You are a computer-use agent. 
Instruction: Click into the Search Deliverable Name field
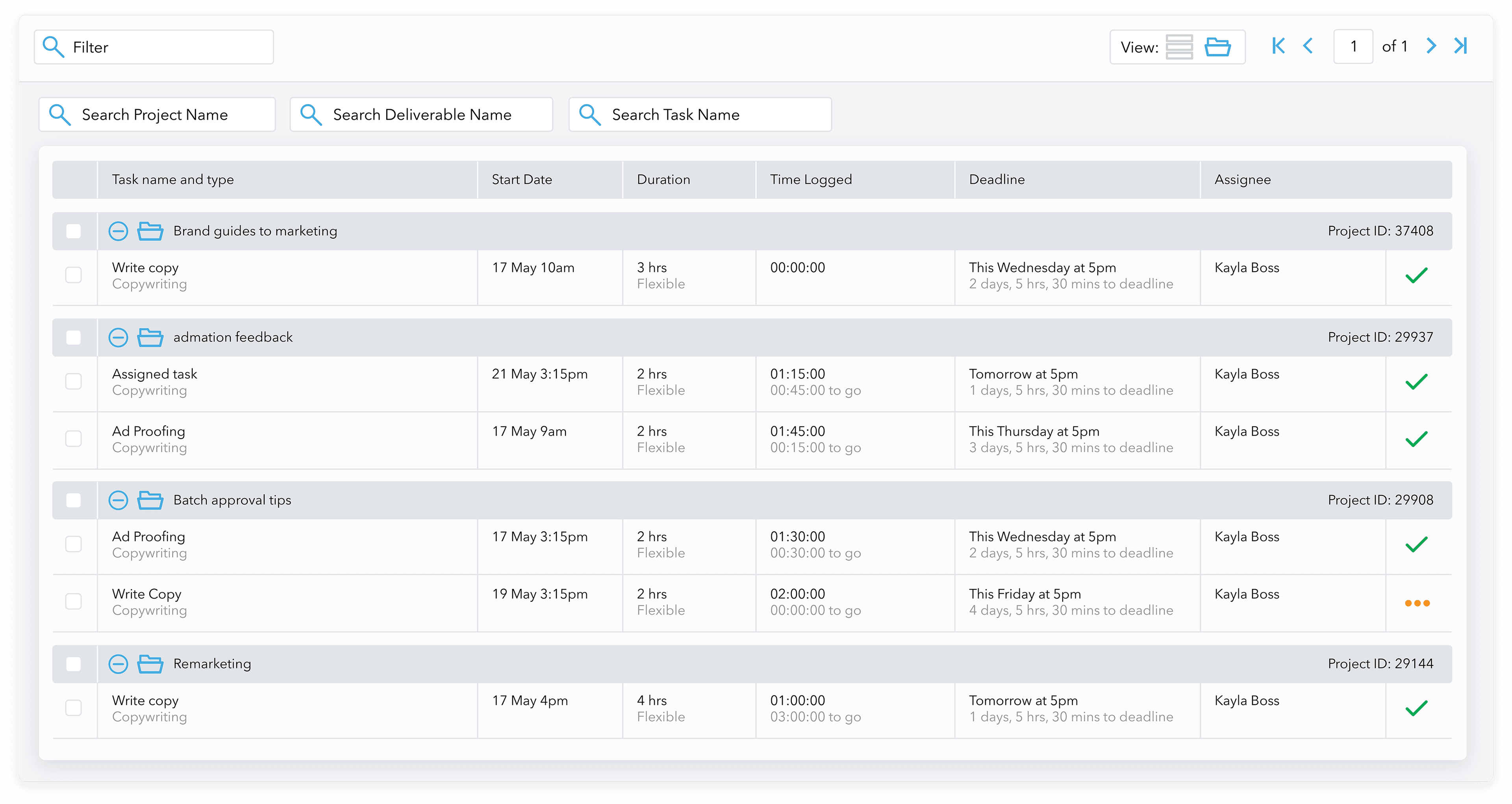[421, 115]
